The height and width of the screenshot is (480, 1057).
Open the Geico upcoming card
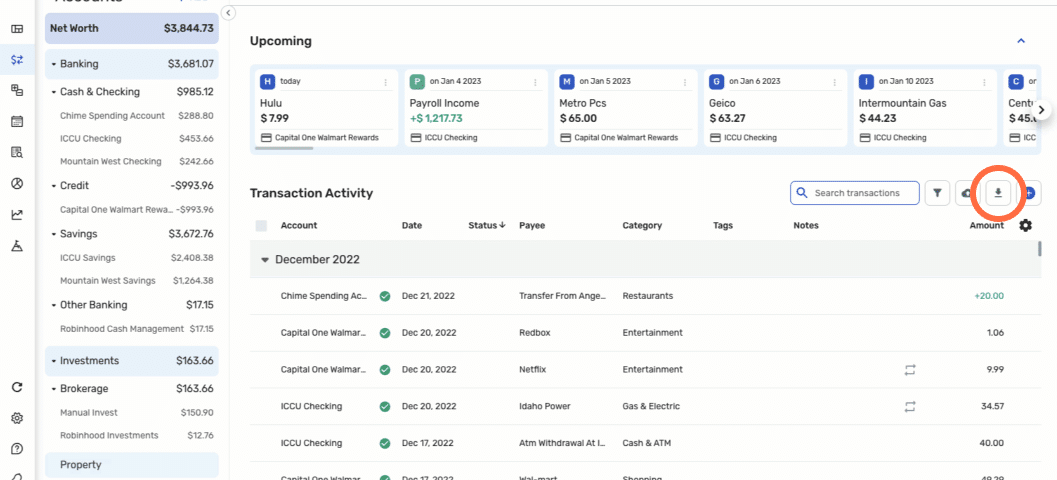pyautogui.click(x=775, y=107)
